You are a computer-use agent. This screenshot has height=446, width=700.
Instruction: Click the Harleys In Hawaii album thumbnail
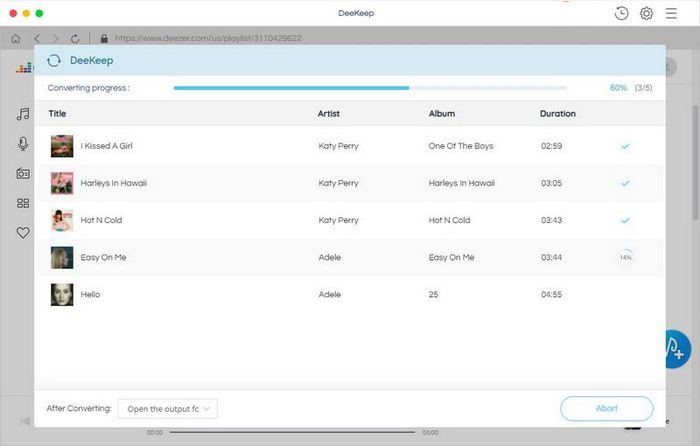pyautogui.click(x=62, y=183)
